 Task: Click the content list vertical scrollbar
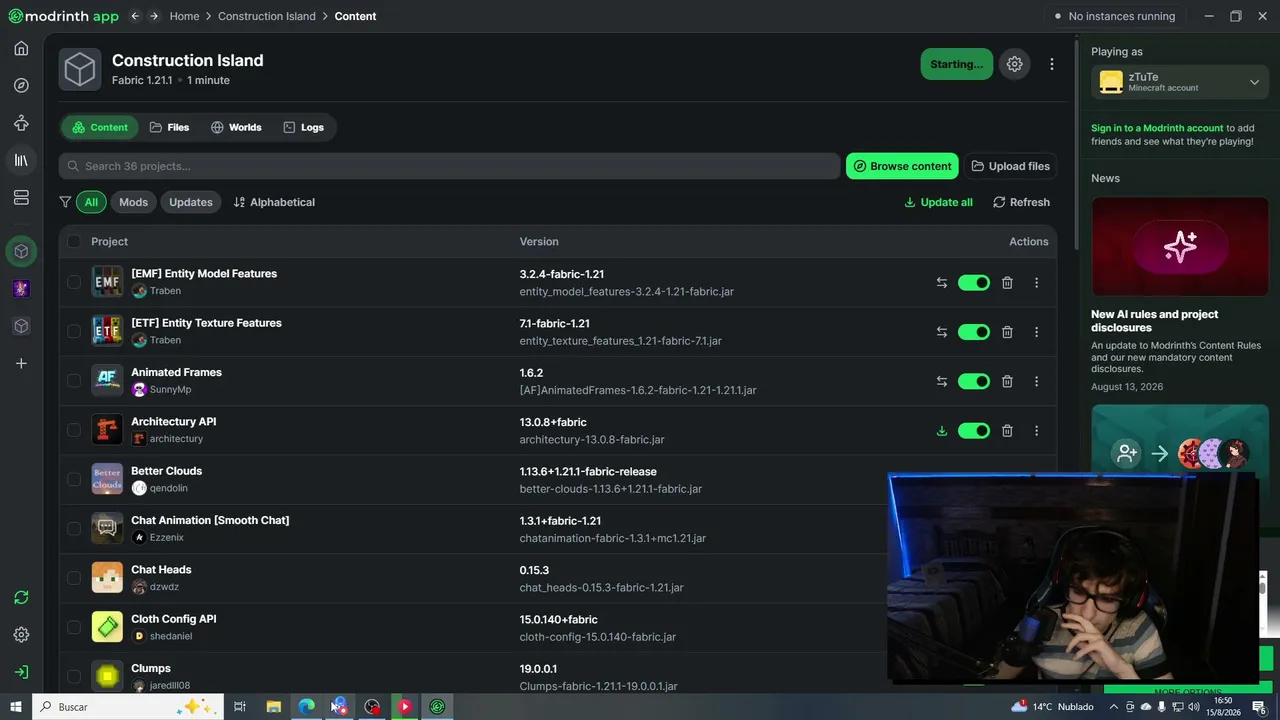1075,145
